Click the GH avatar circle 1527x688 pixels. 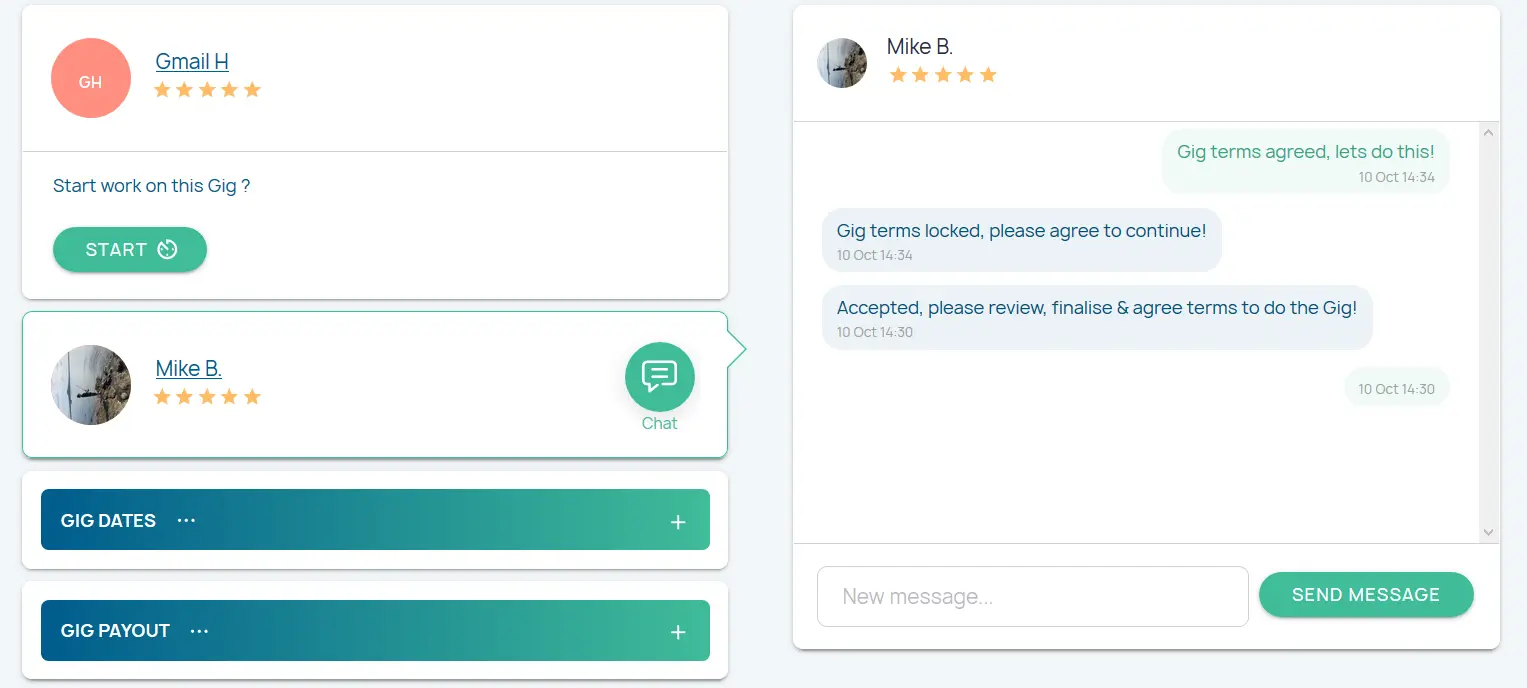91,78
